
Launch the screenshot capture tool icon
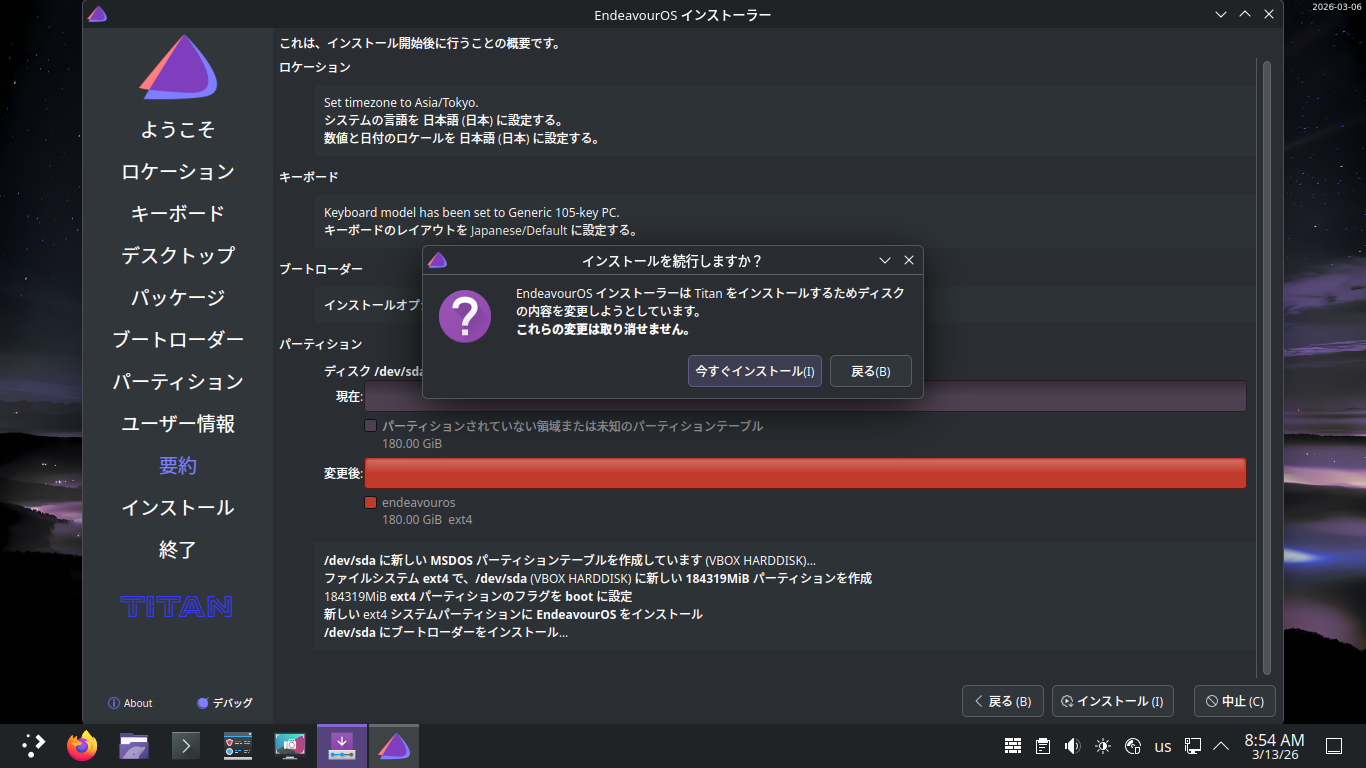pos(290,746)
